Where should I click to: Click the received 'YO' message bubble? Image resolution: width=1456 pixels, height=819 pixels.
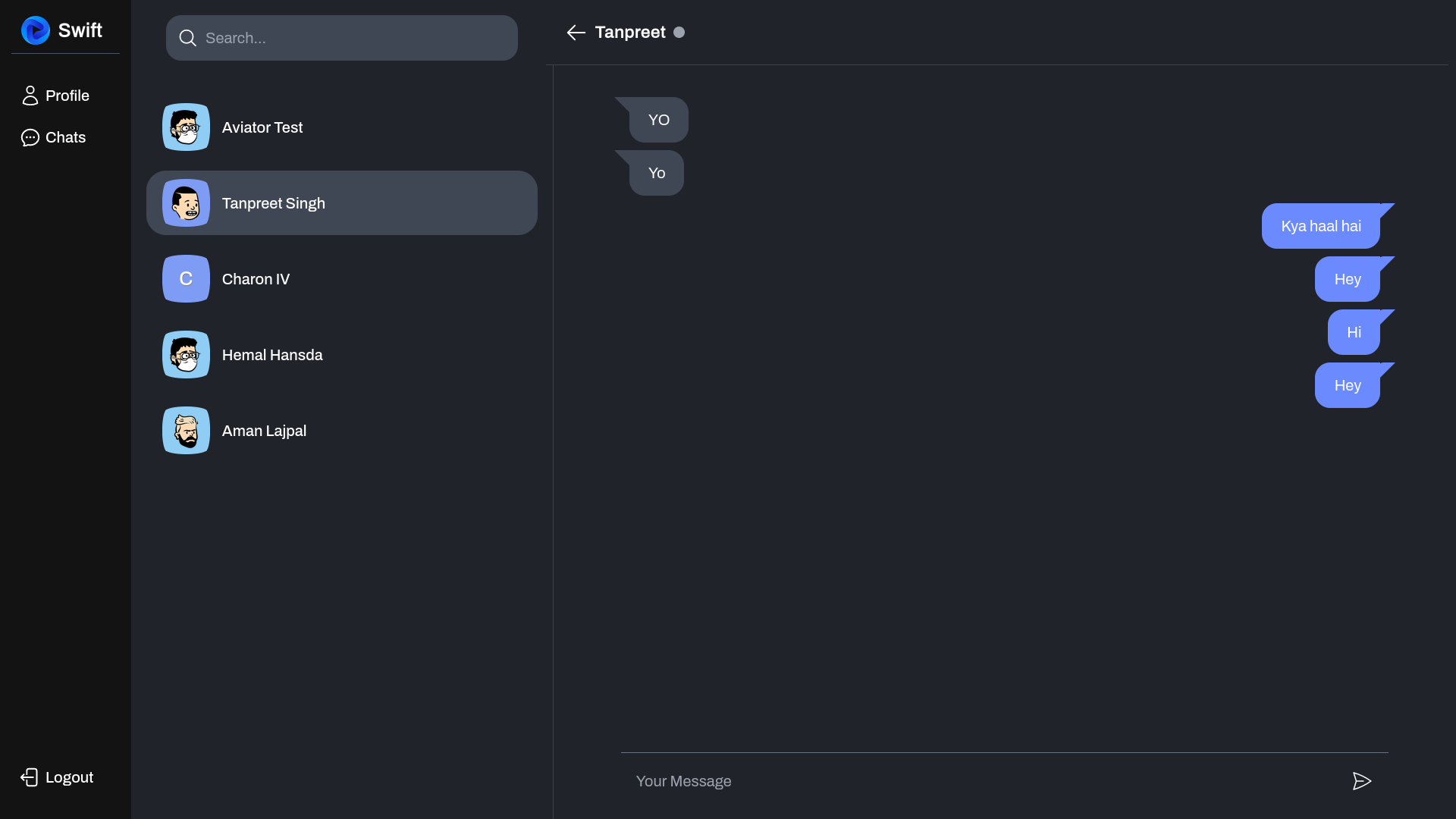658,120
